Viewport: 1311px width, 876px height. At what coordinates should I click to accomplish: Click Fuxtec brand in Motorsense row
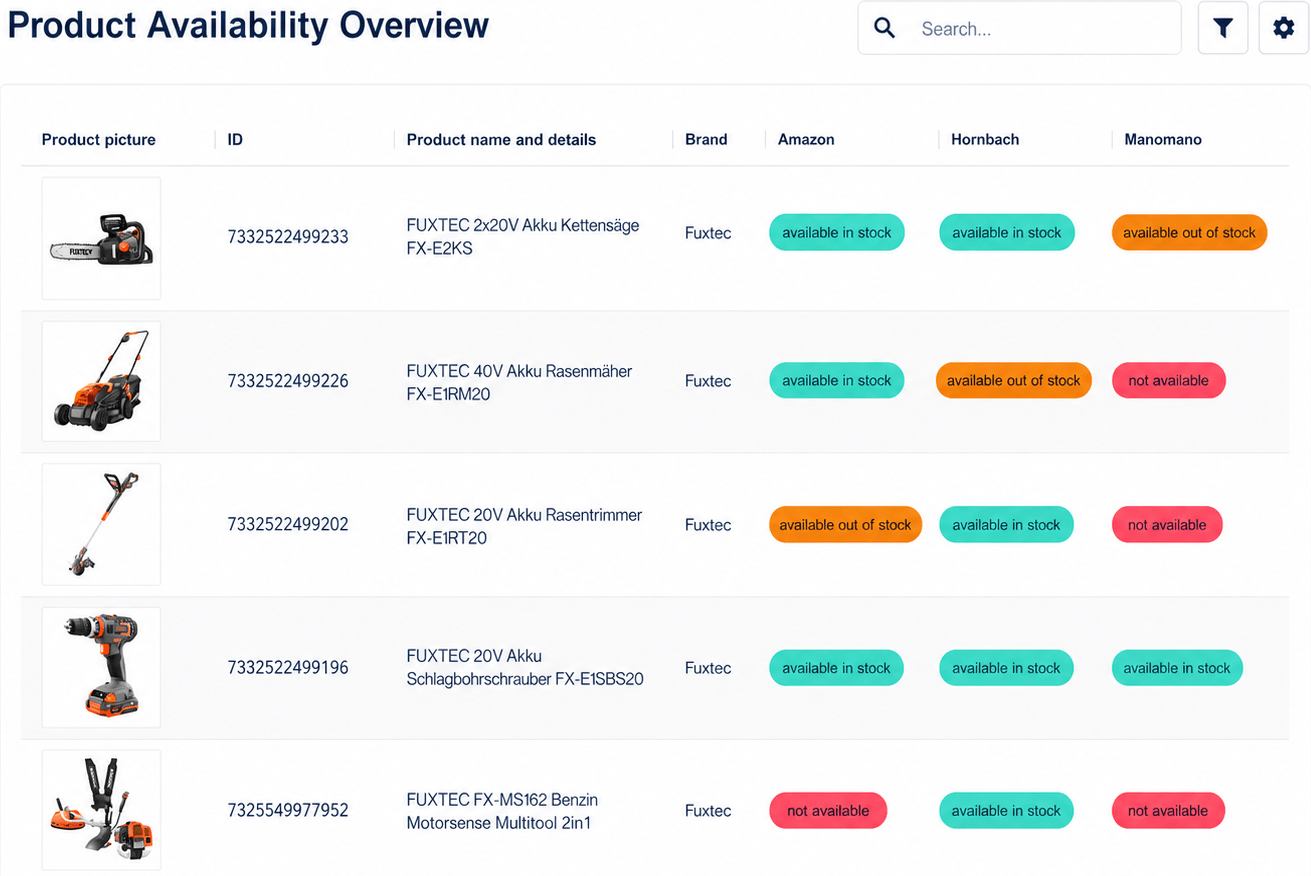[708, 811]
